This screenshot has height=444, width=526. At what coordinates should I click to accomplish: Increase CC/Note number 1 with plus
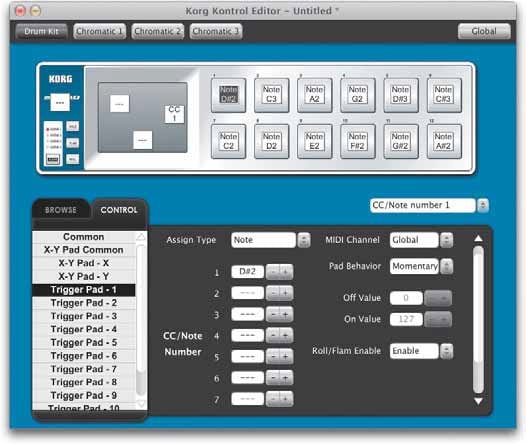pos(286,272)
